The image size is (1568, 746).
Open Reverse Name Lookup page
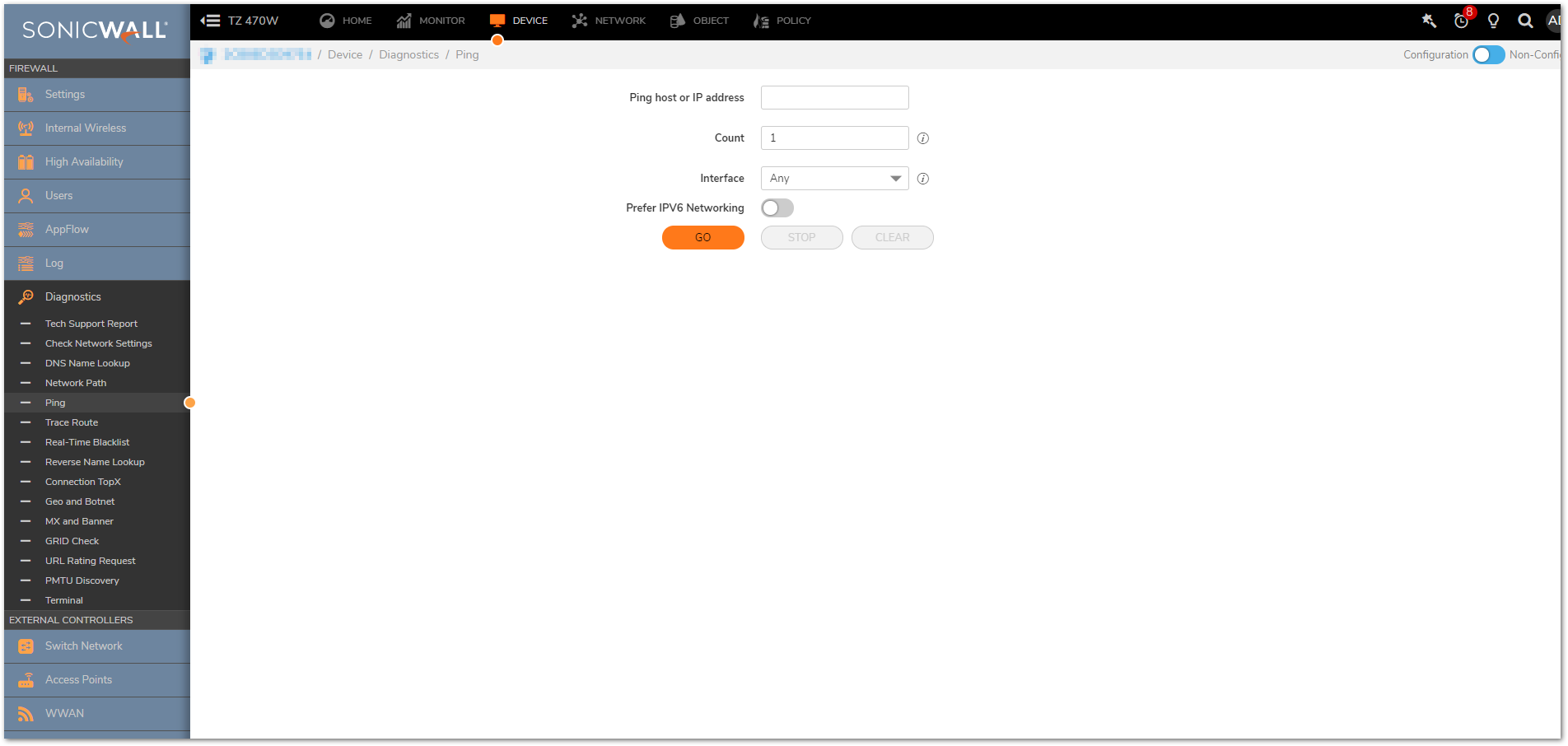click(95, 462)
